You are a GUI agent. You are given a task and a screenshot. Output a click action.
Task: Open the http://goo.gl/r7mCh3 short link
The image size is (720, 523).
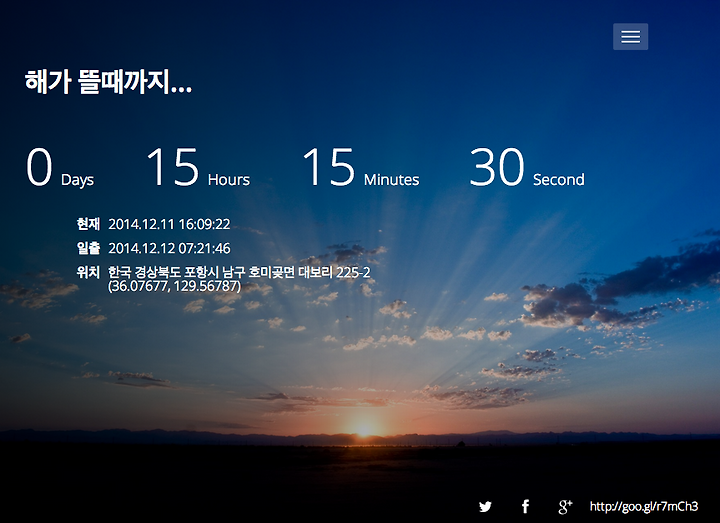644,506
